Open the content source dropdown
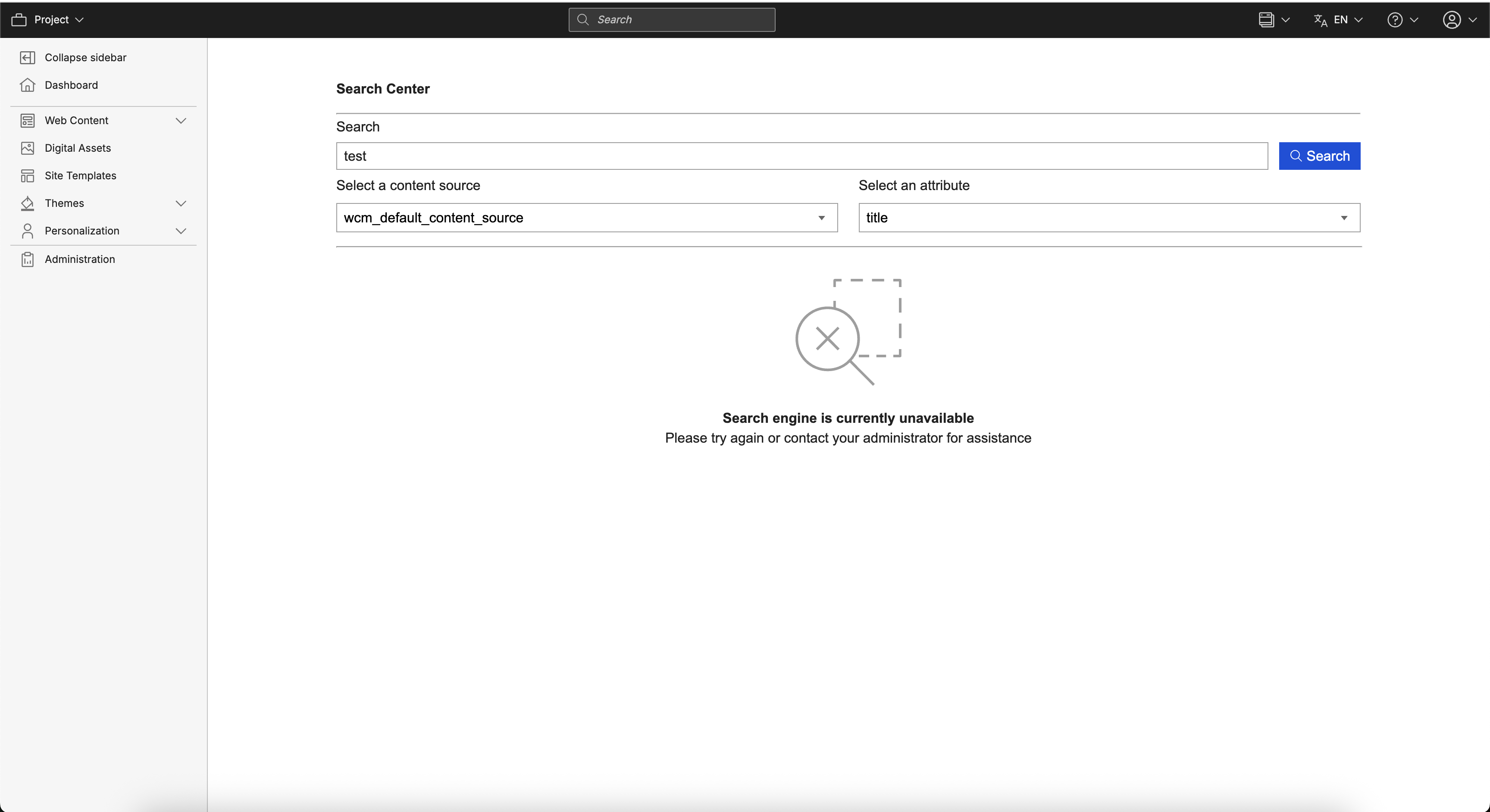The height and width of the screenshot is (812, 1490). point(586,218)
